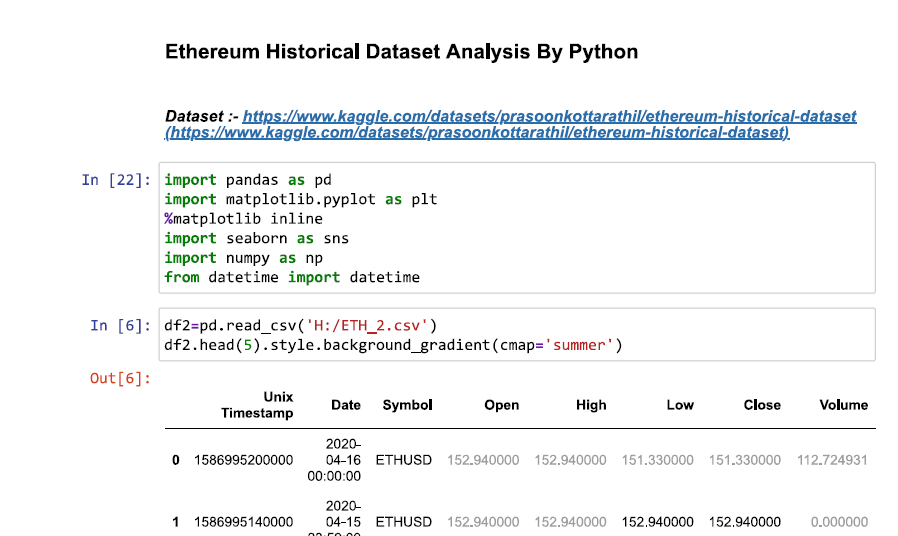Select Open value 152.940000 in row 0
This screenshot has height=536, width=898.
coord(483,460)
